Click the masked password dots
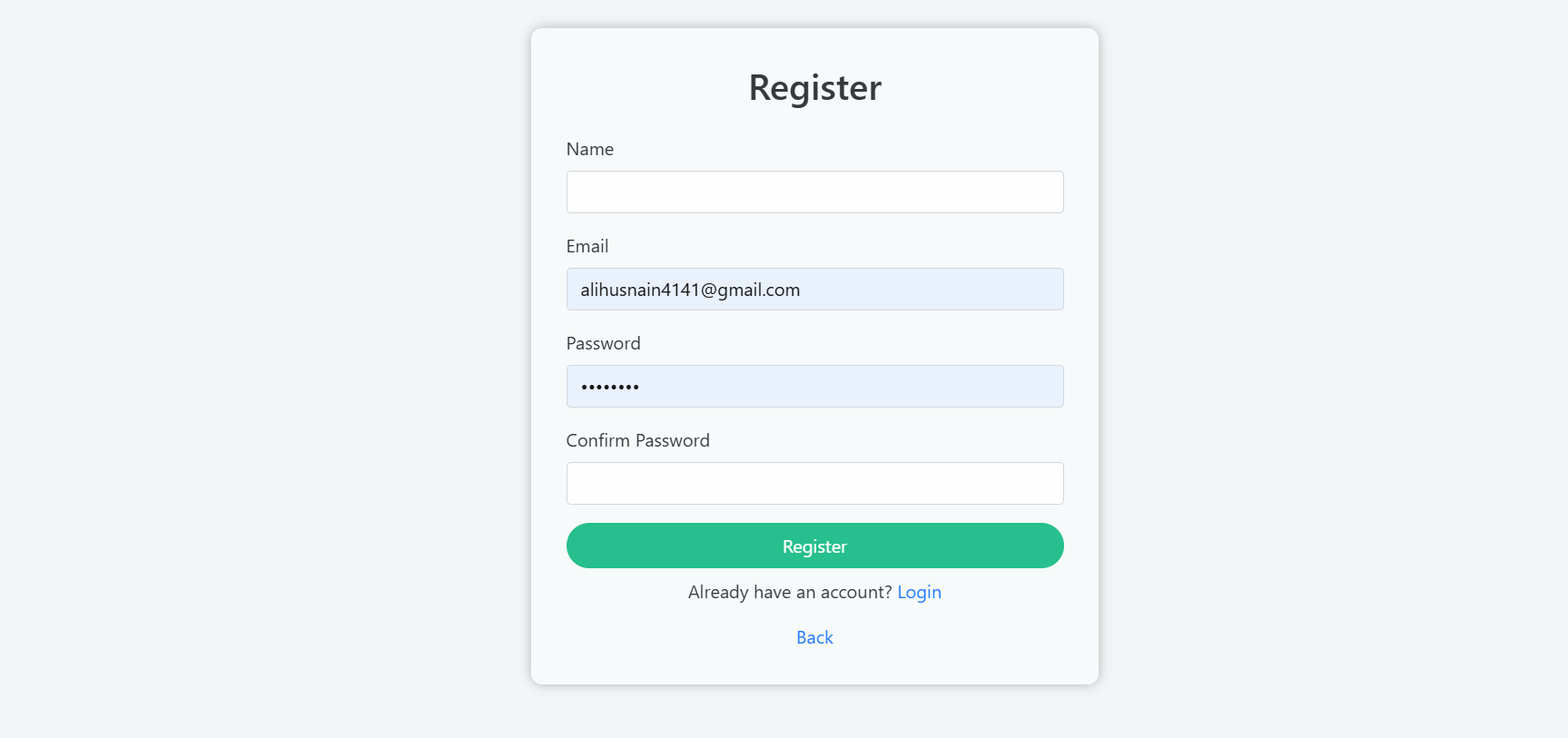Image resolution: width=1568 pixels, height=738 pixels. pyautogui.click(x=610, y=388)
